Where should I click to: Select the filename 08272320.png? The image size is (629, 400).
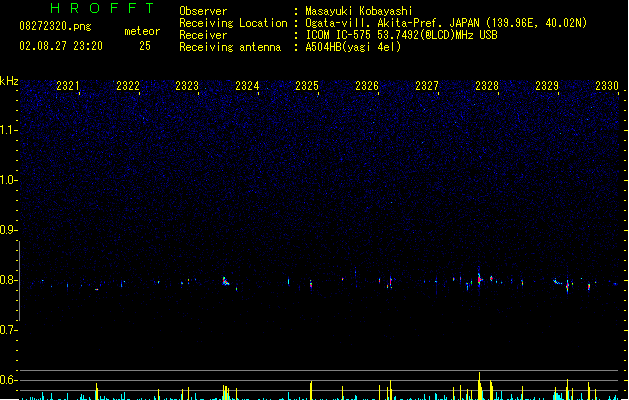(x=55, y=26)
